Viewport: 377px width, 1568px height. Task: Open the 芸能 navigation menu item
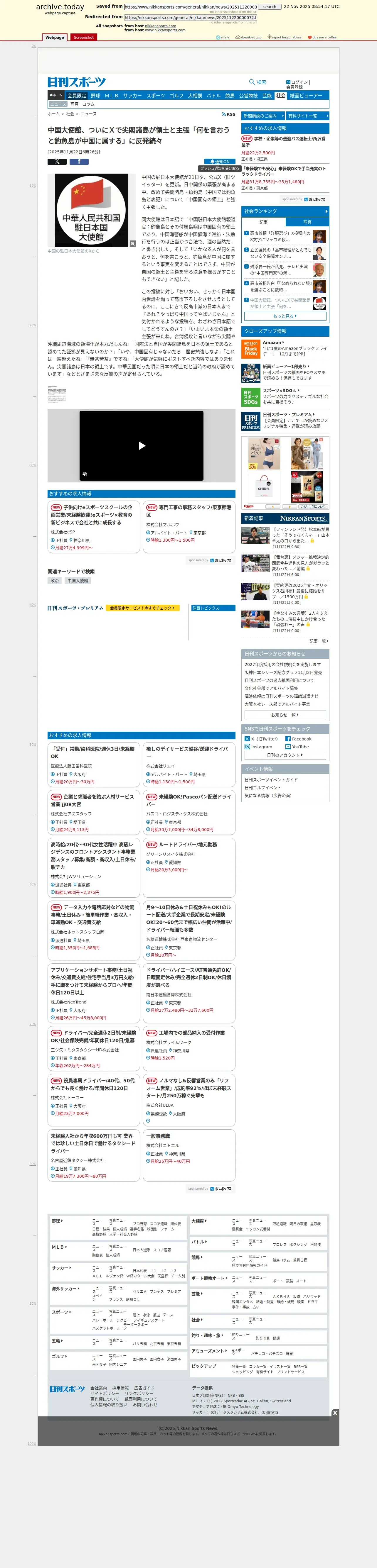pyautogui.click(x=267, y=96)
